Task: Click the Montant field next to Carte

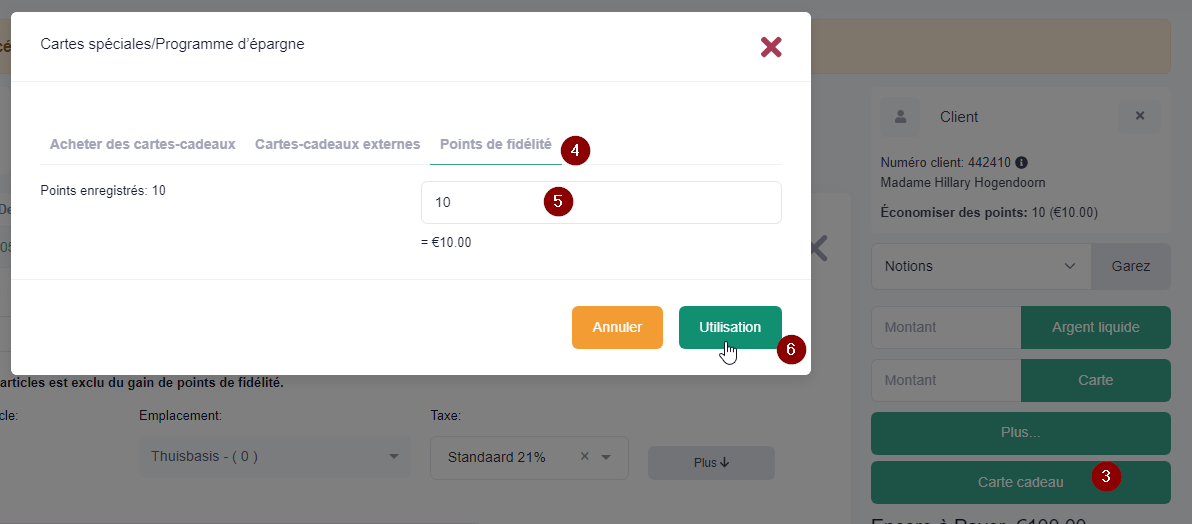Action: coord(946,380)
